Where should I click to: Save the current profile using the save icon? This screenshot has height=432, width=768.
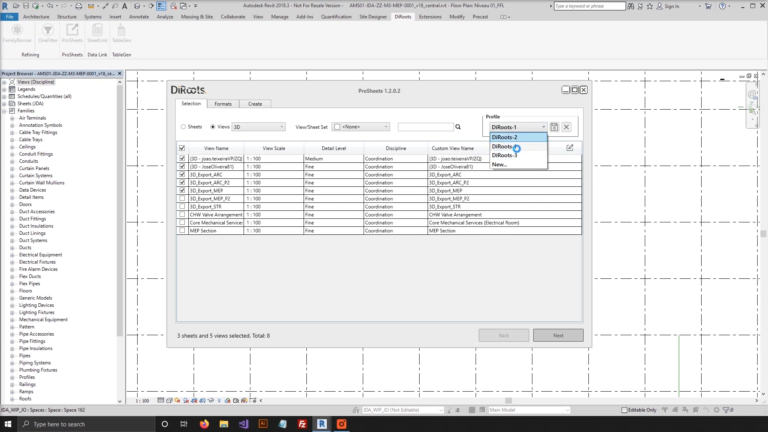(x=554, y=127)
